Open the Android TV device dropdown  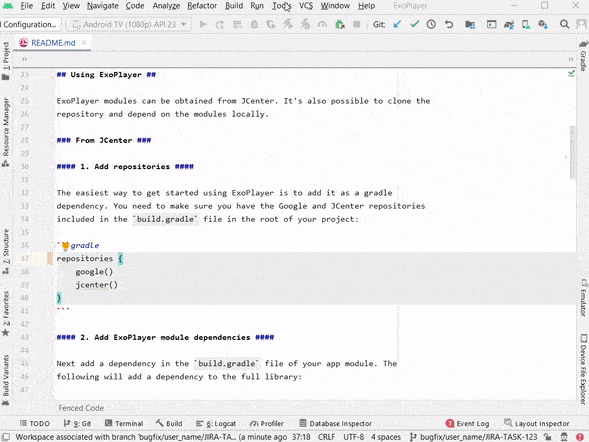(x=129, y=24)
